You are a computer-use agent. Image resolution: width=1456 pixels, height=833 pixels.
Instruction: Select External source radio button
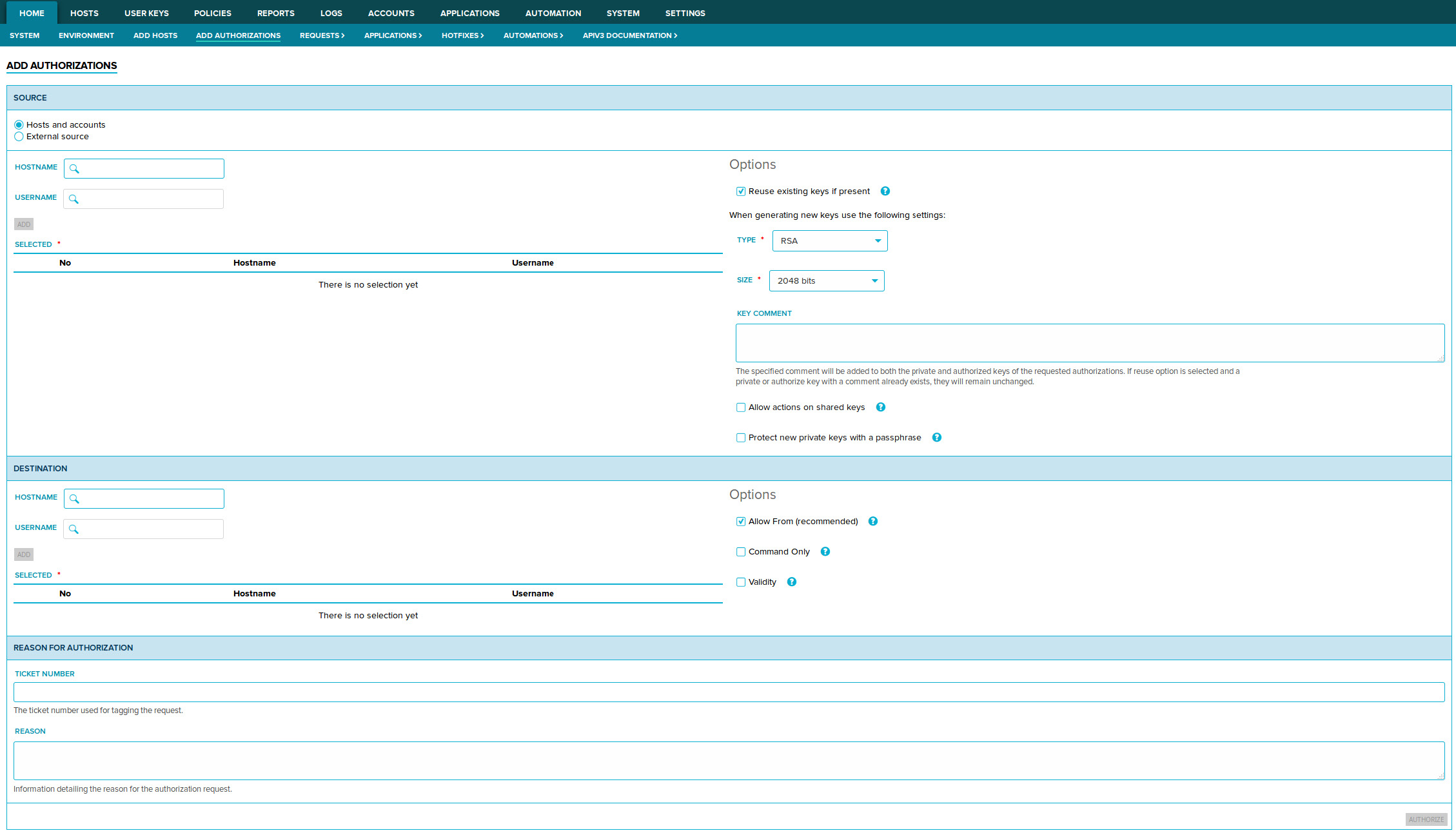(x=19, y=136)
